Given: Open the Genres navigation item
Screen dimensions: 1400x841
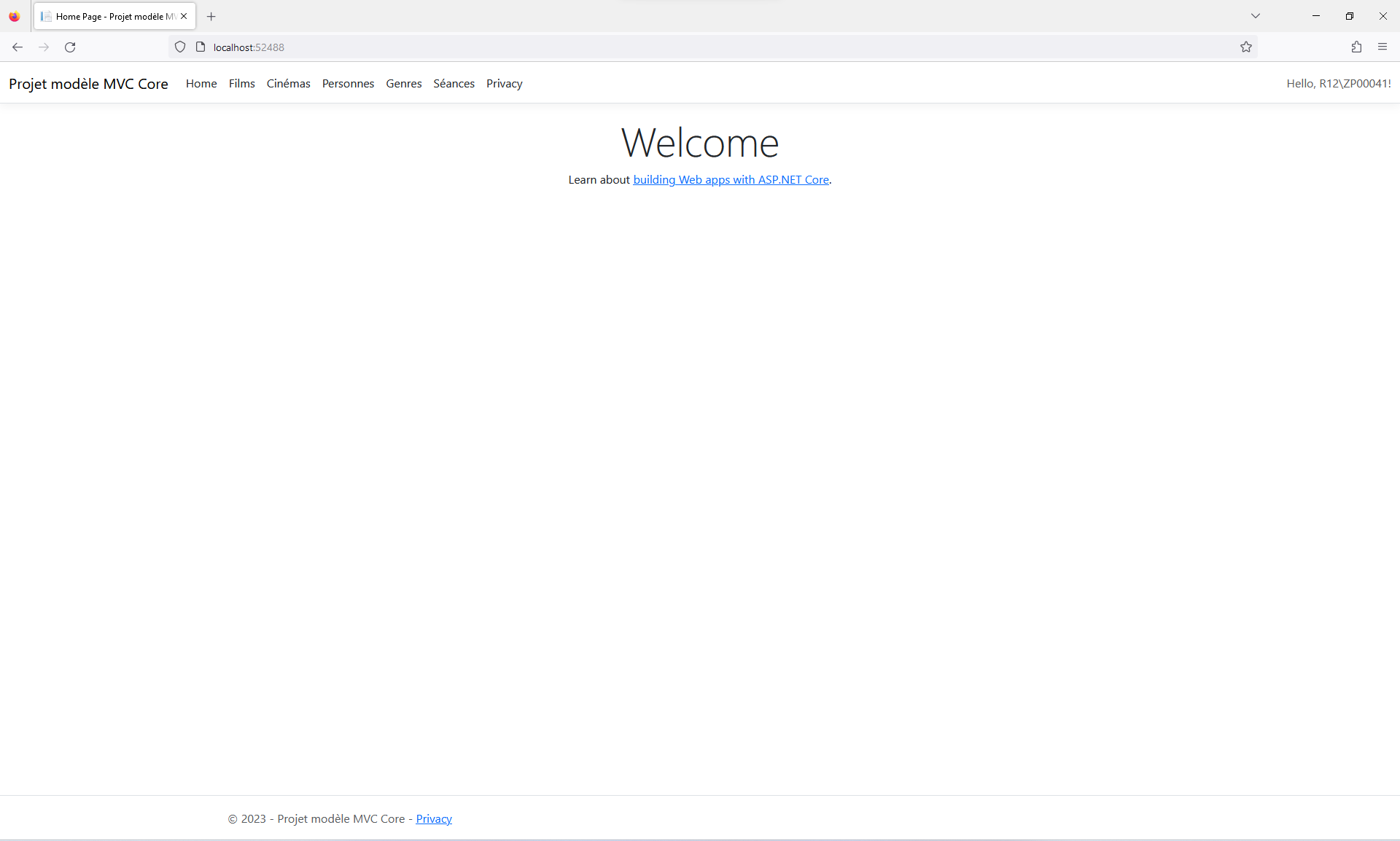Looking at the screenshot, I should click(403, 84).
